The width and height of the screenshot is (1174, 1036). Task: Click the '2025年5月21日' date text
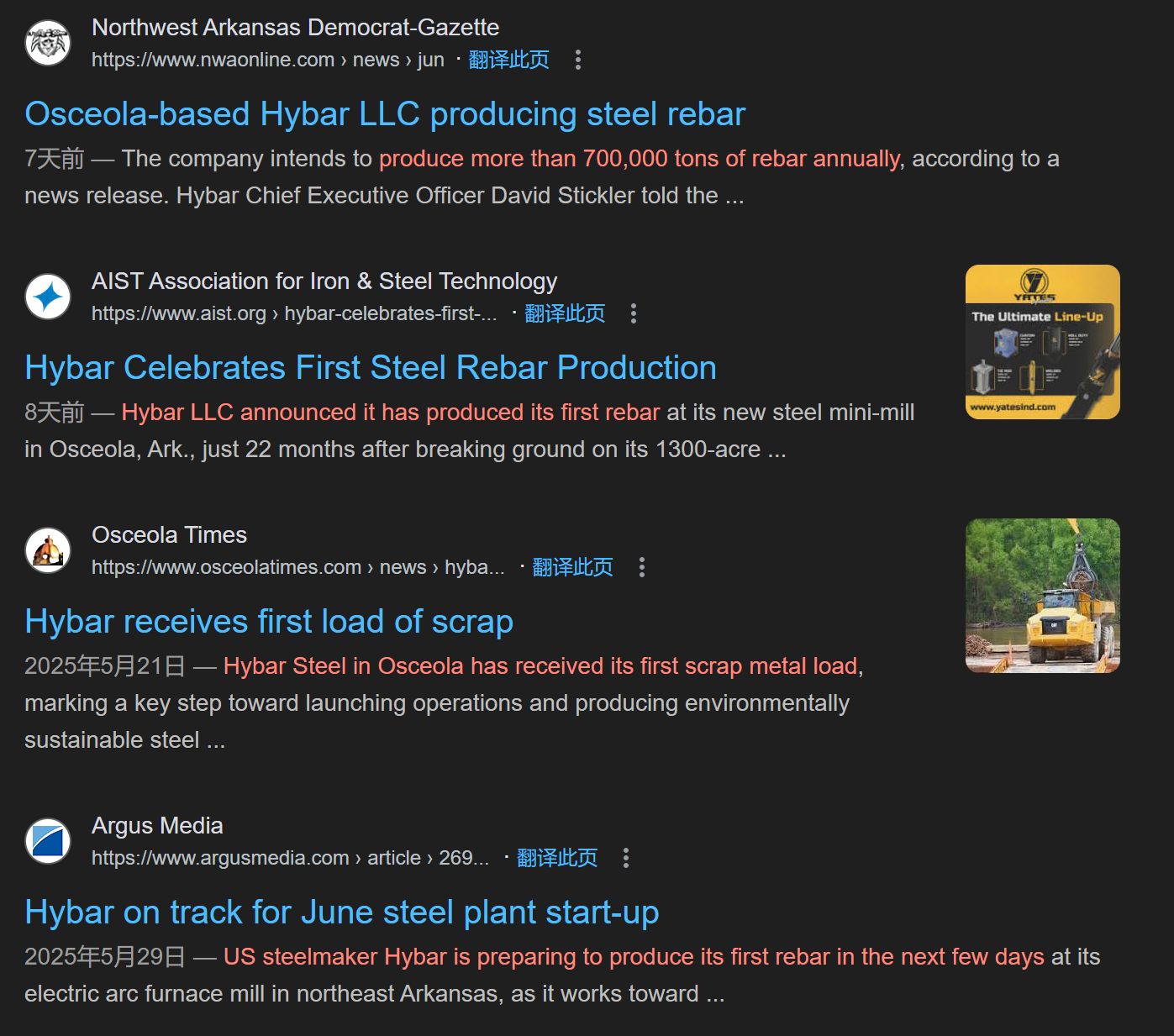tap(105, 666)
